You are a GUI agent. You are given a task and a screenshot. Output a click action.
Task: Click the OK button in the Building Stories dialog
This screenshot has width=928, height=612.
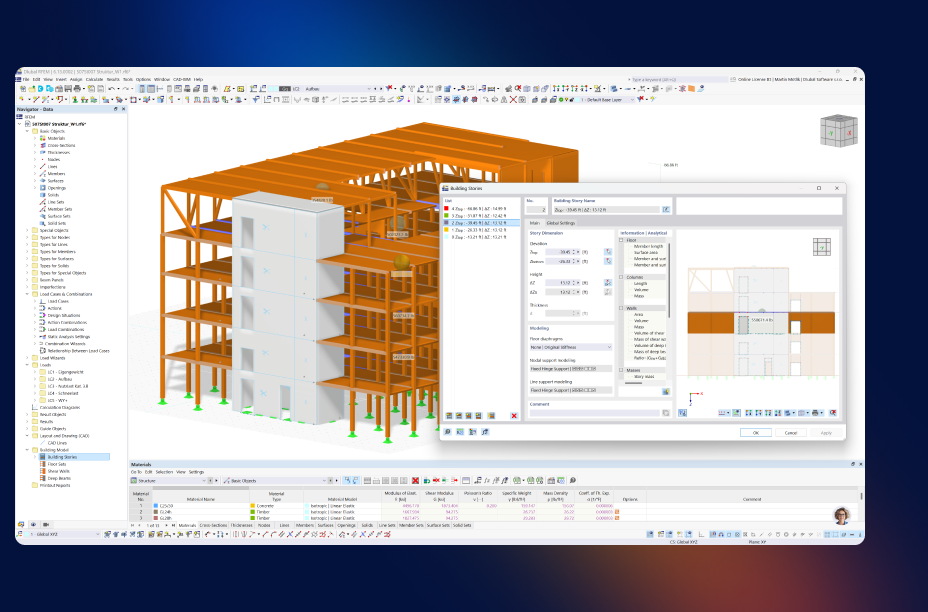[757, 432]
